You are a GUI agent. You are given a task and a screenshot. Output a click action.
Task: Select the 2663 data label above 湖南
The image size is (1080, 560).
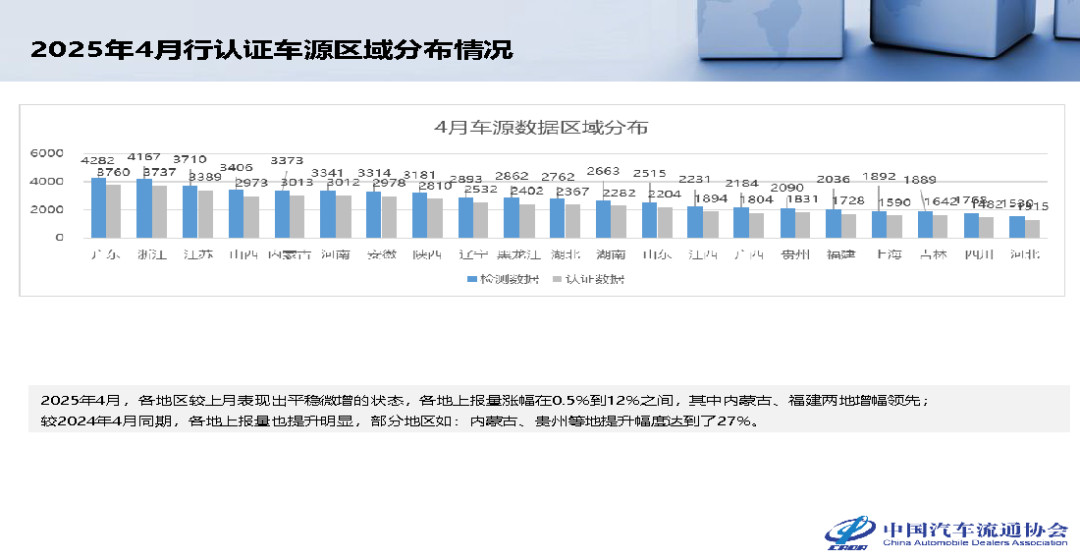603,171
